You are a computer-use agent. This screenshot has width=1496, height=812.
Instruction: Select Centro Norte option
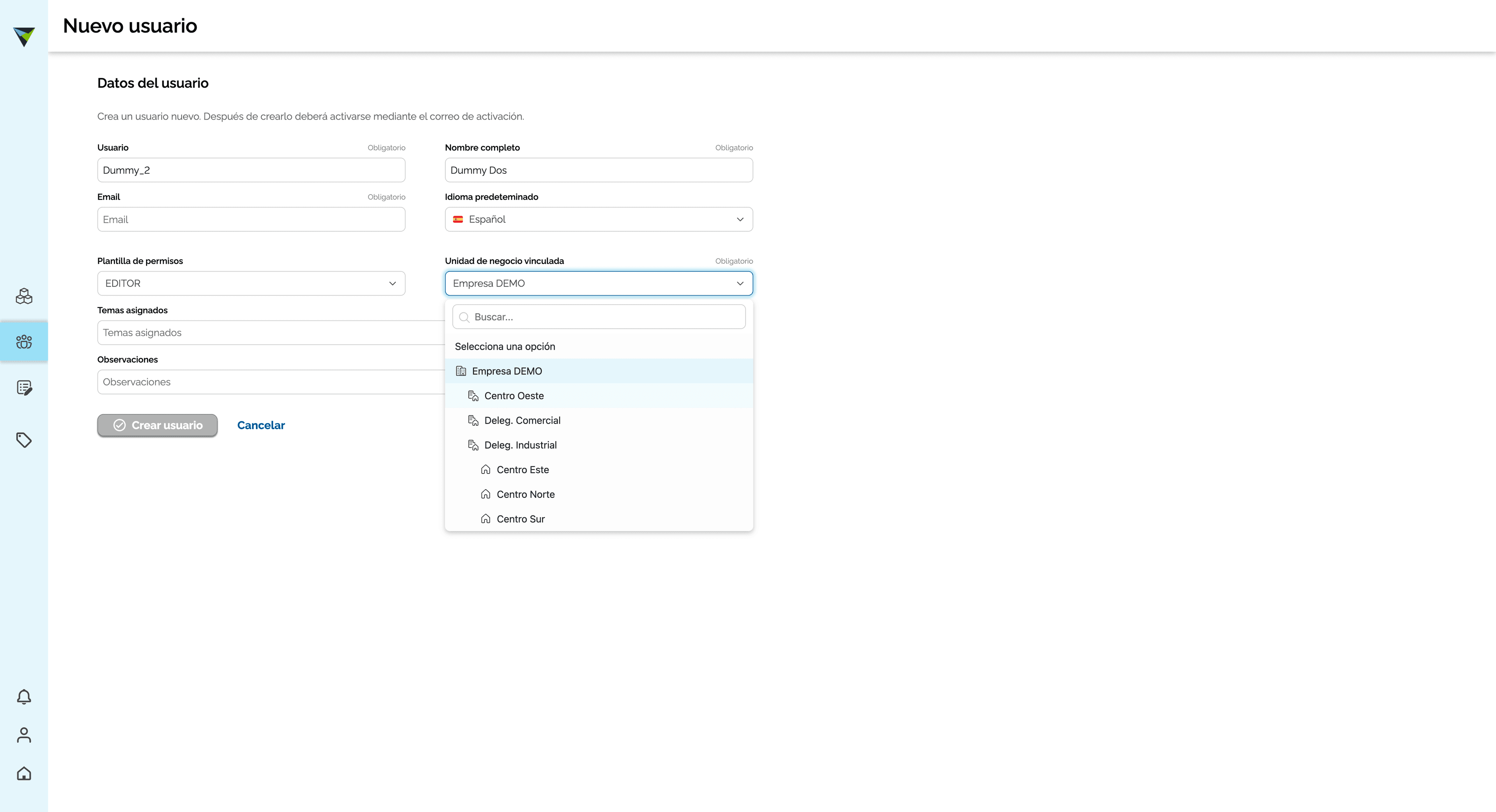pyautogui.click(x=599, y=495)
